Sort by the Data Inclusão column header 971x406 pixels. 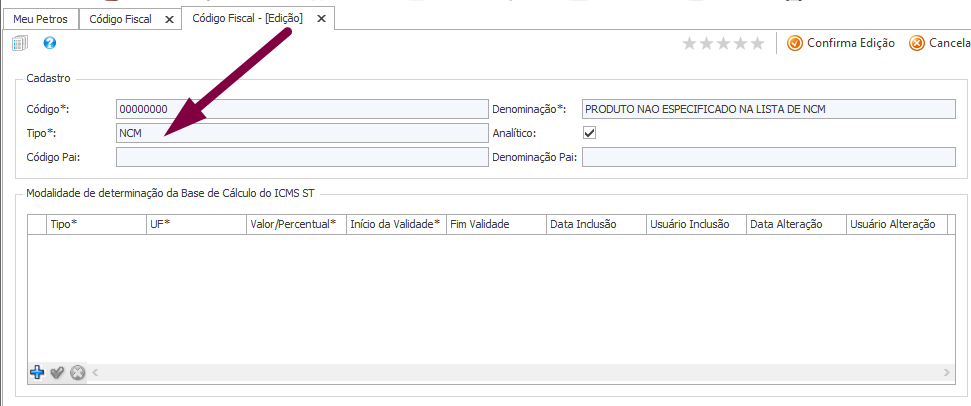tap(596, 225)
